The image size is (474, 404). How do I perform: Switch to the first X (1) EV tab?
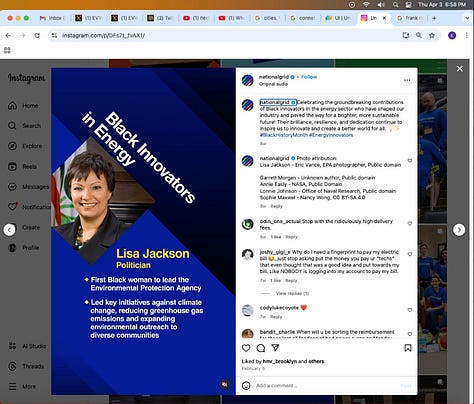point(87,18)
